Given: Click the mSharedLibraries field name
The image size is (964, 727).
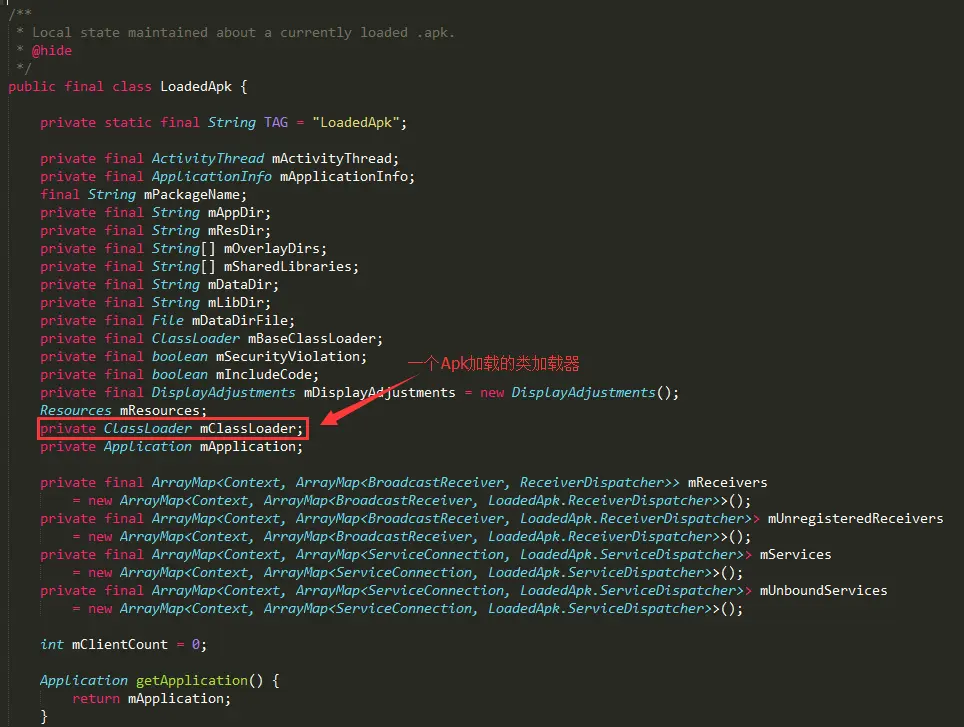Looking at the screenshot, I should click(x=288, y=267).
